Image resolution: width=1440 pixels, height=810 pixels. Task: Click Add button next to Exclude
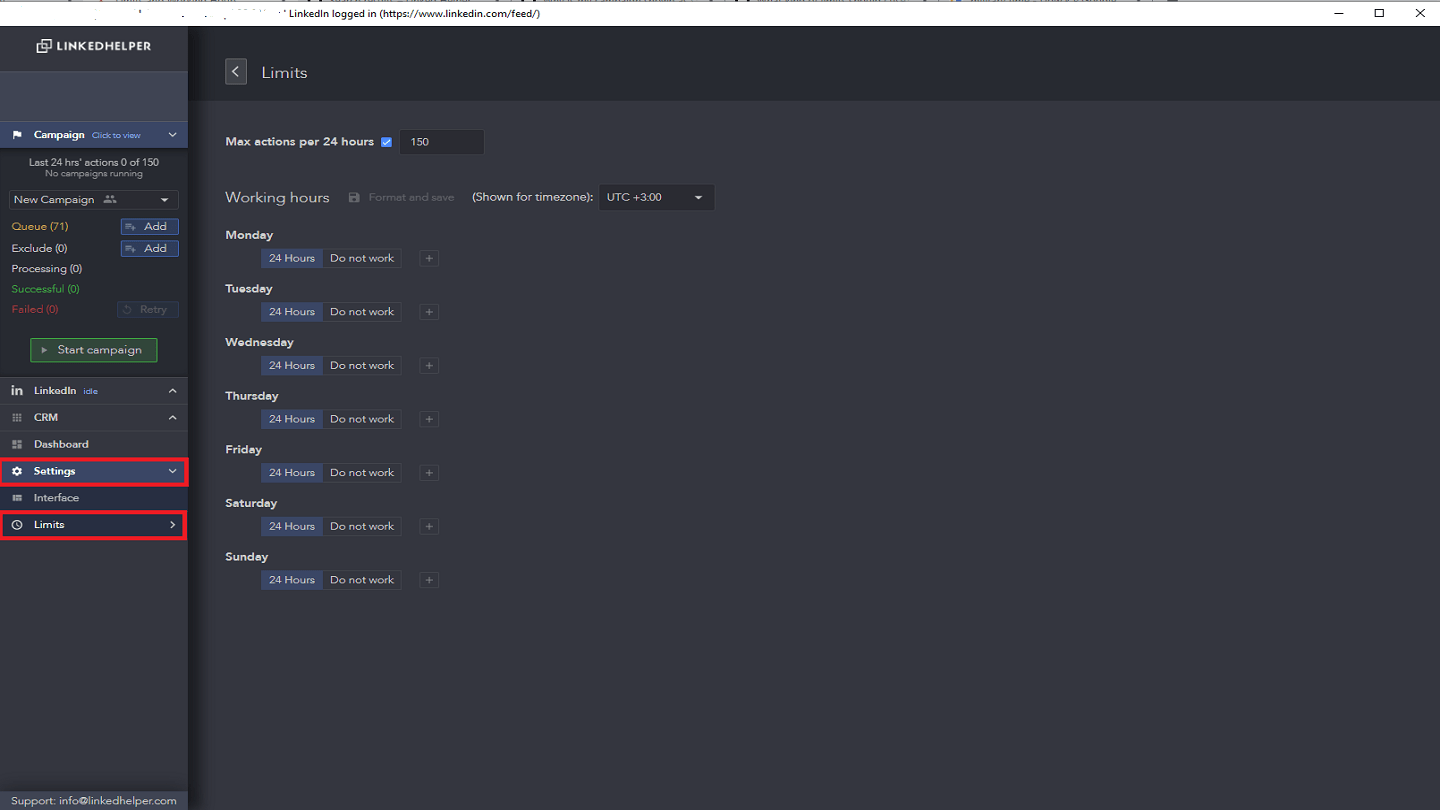pyautogui.click(x=150, y=249)
